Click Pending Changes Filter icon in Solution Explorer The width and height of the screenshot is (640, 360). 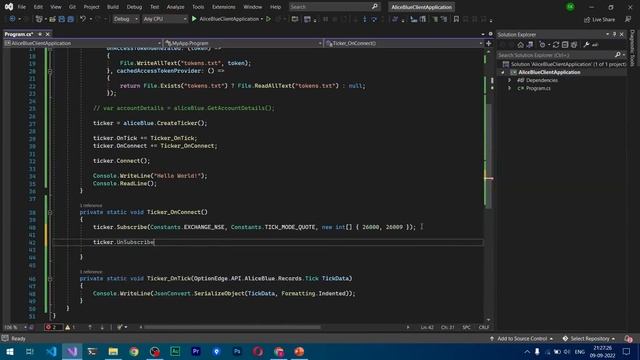[x=542, y=45]
